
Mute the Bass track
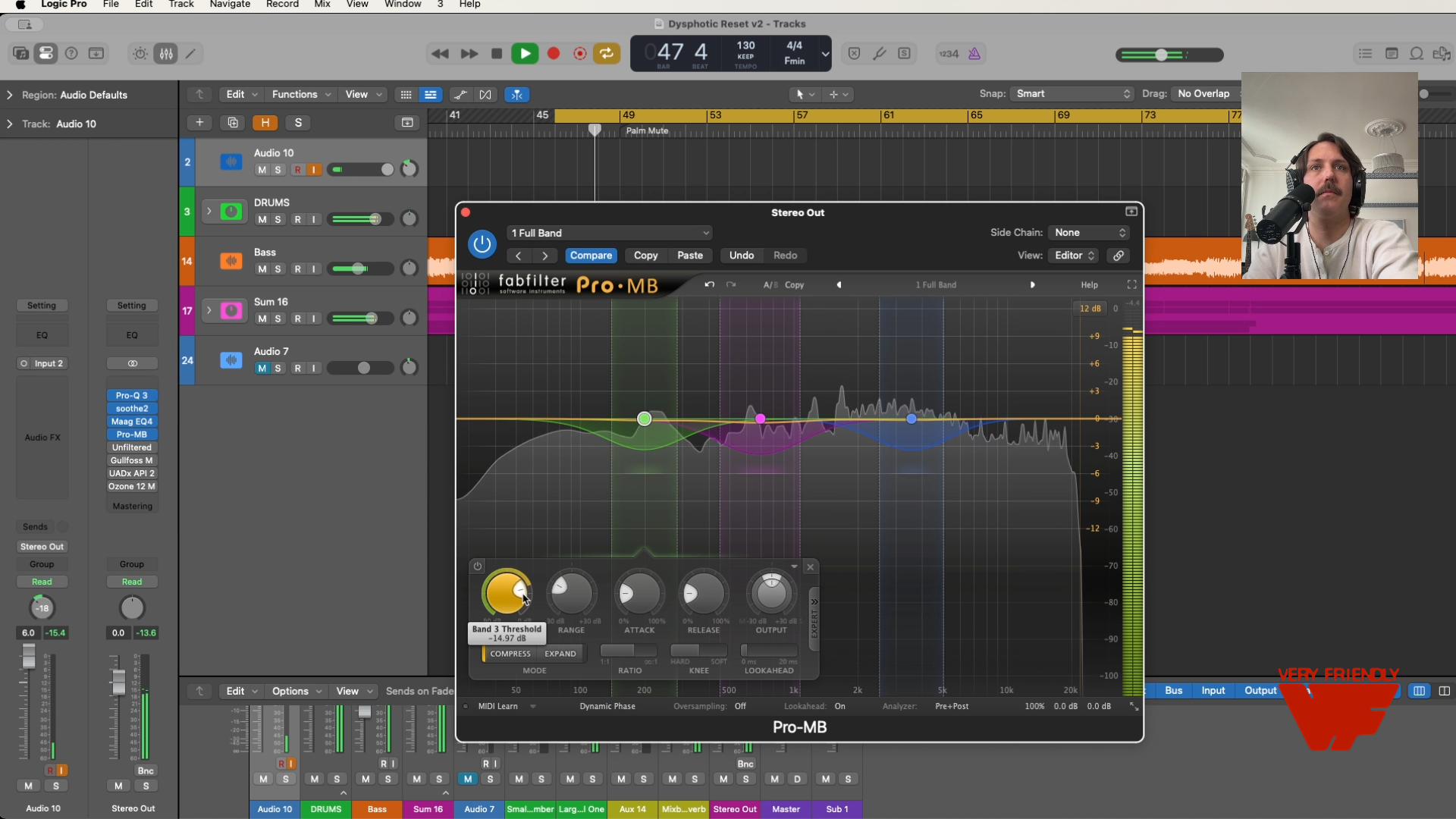(262, 269)
